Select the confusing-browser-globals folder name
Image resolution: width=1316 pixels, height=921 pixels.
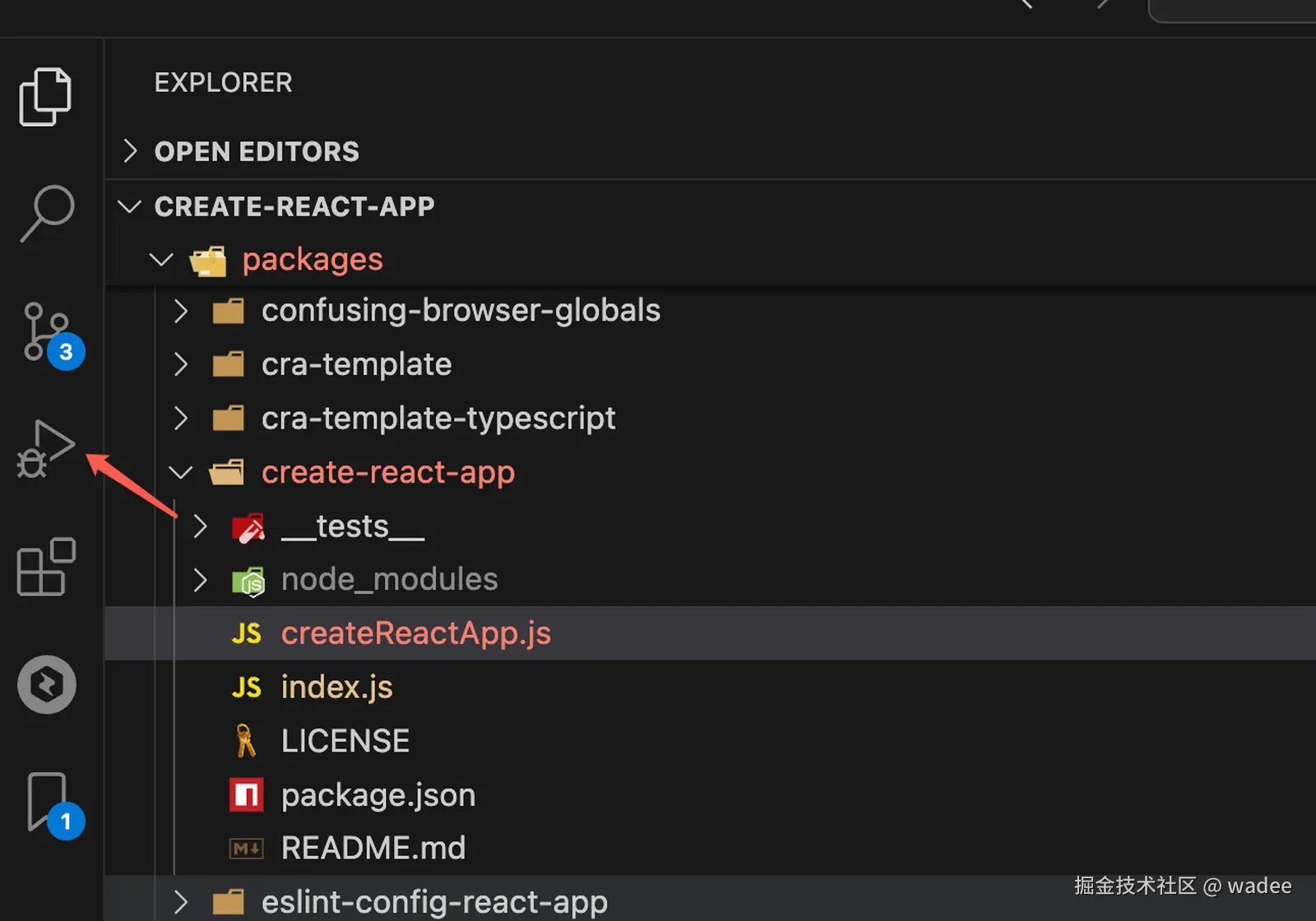pyautogui.click(x=461, y=311)
